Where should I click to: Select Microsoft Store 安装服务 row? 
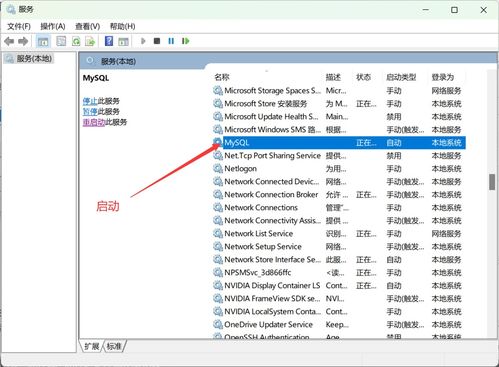(339, 104)
